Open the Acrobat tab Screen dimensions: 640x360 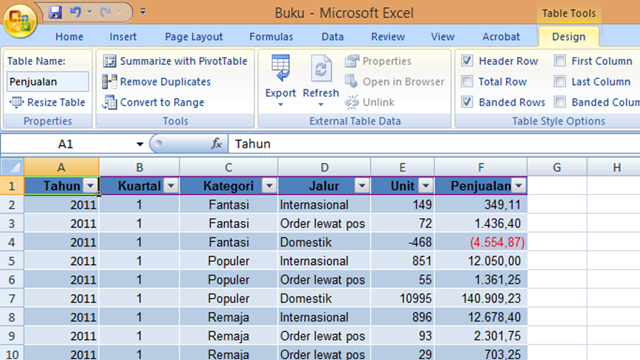pos(501,37)
